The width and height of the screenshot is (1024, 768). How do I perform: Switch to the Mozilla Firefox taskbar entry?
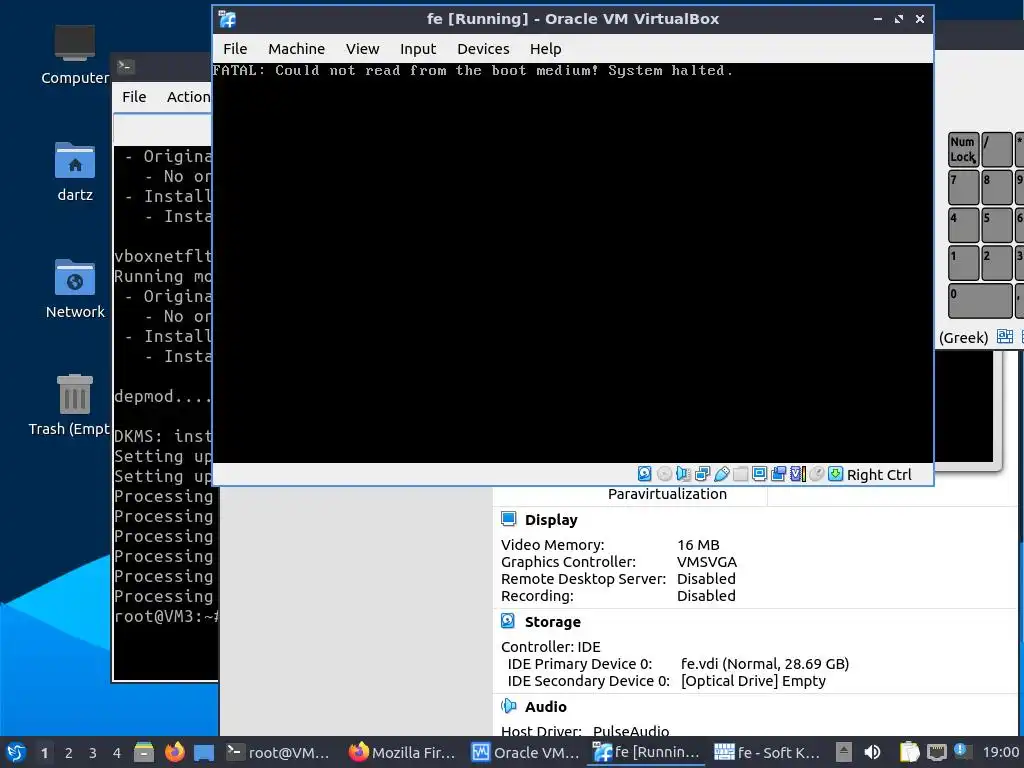tap(402, 752)
